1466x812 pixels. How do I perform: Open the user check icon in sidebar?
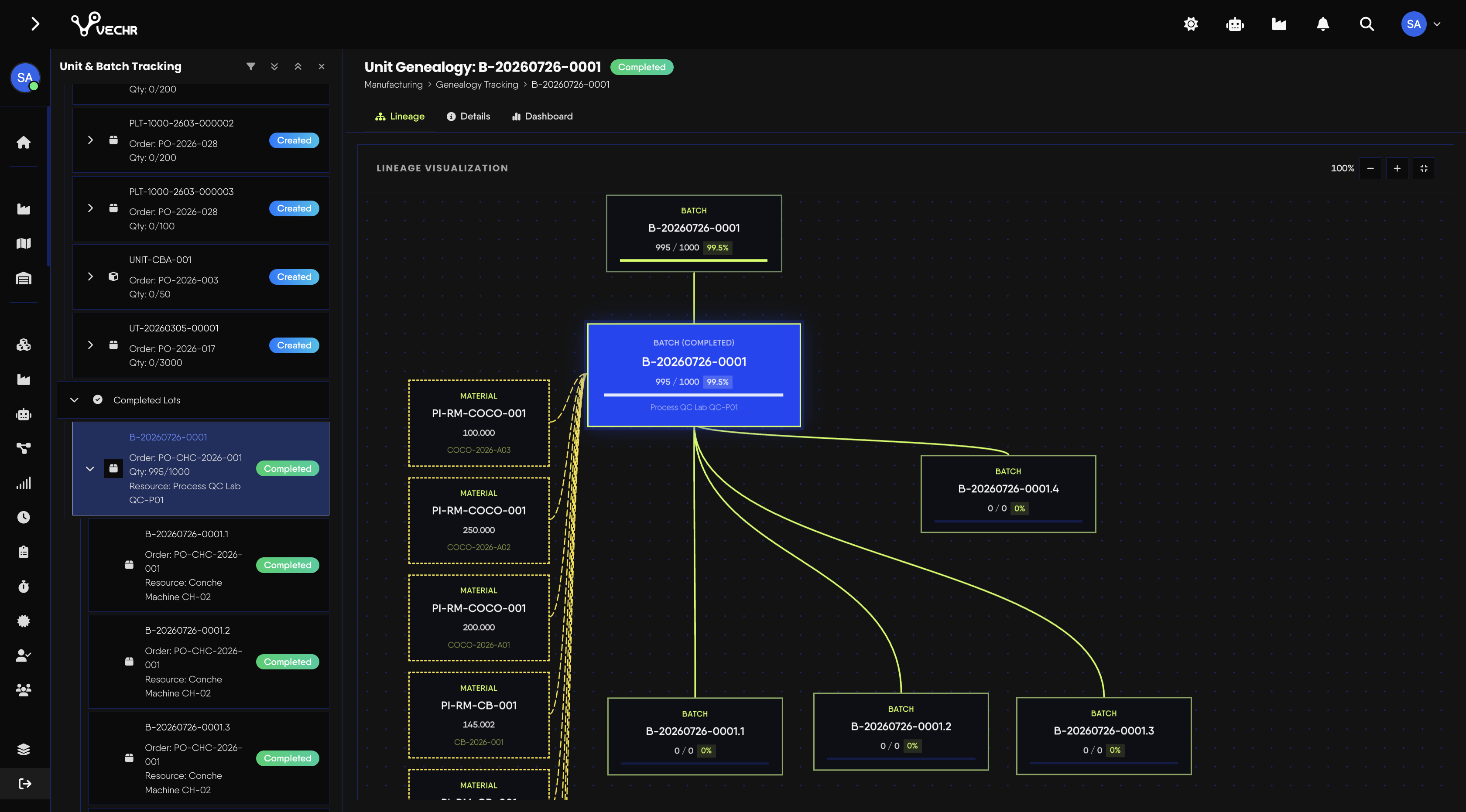(x=23, y=655)
